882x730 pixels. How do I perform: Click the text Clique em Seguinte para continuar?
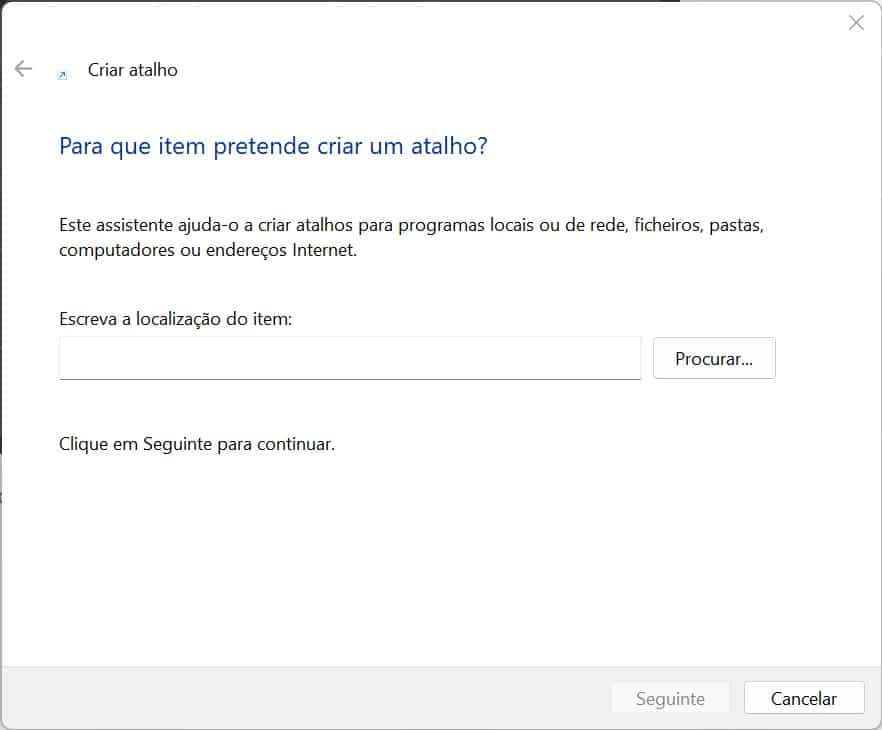point(197,443)
